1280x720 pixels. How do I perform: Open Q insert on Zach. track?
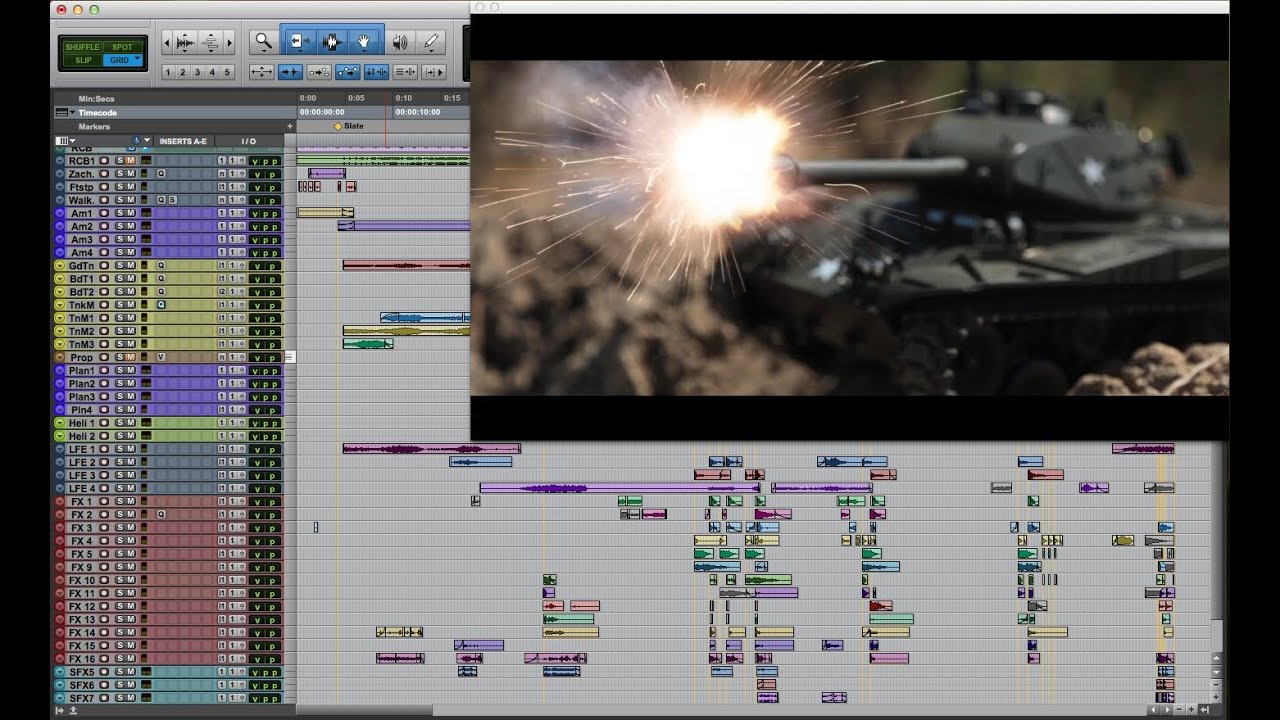(x=161, y=174)
